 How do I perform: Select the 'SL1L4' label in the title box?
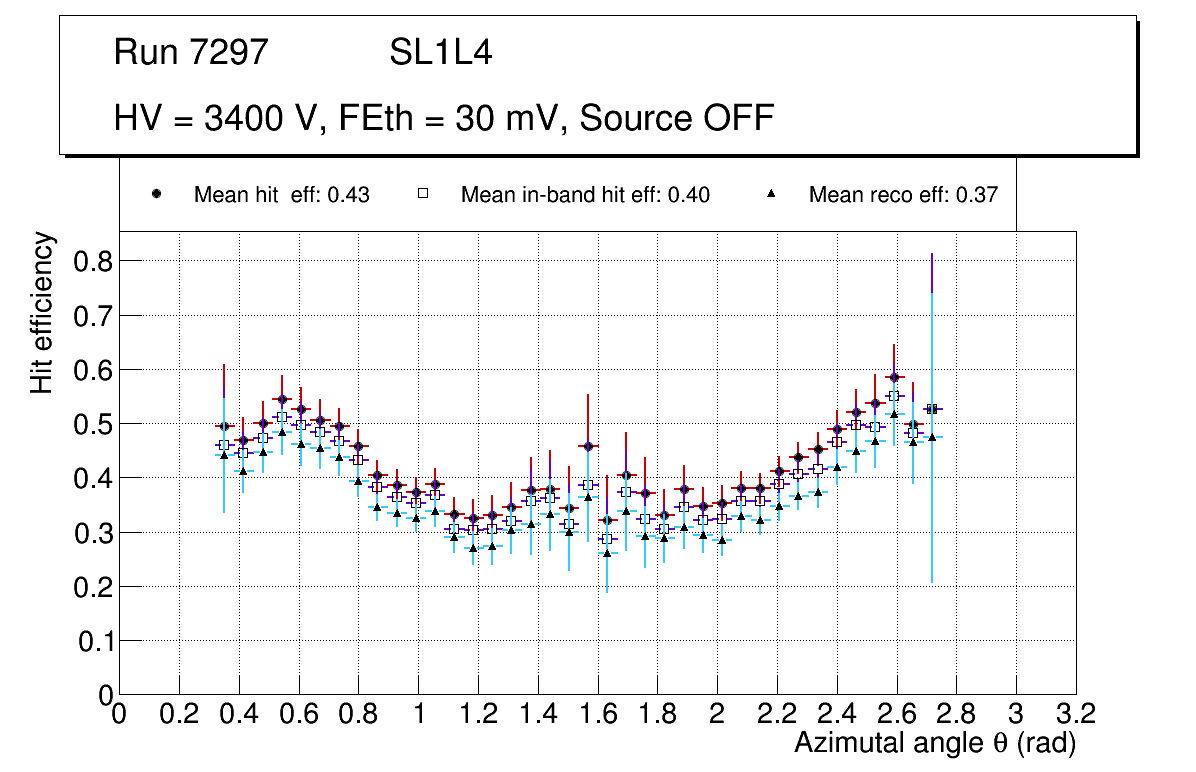point(440,53)
